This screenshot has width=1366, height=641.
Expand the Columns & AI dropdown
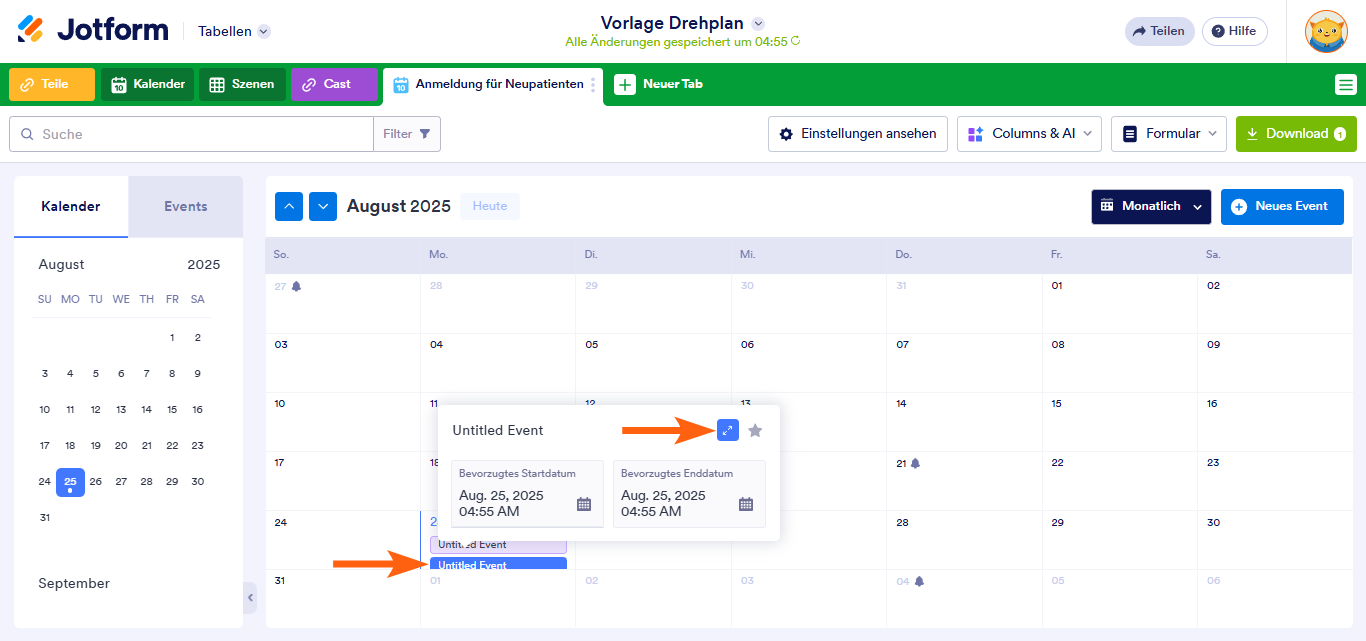click(1029, 134)
